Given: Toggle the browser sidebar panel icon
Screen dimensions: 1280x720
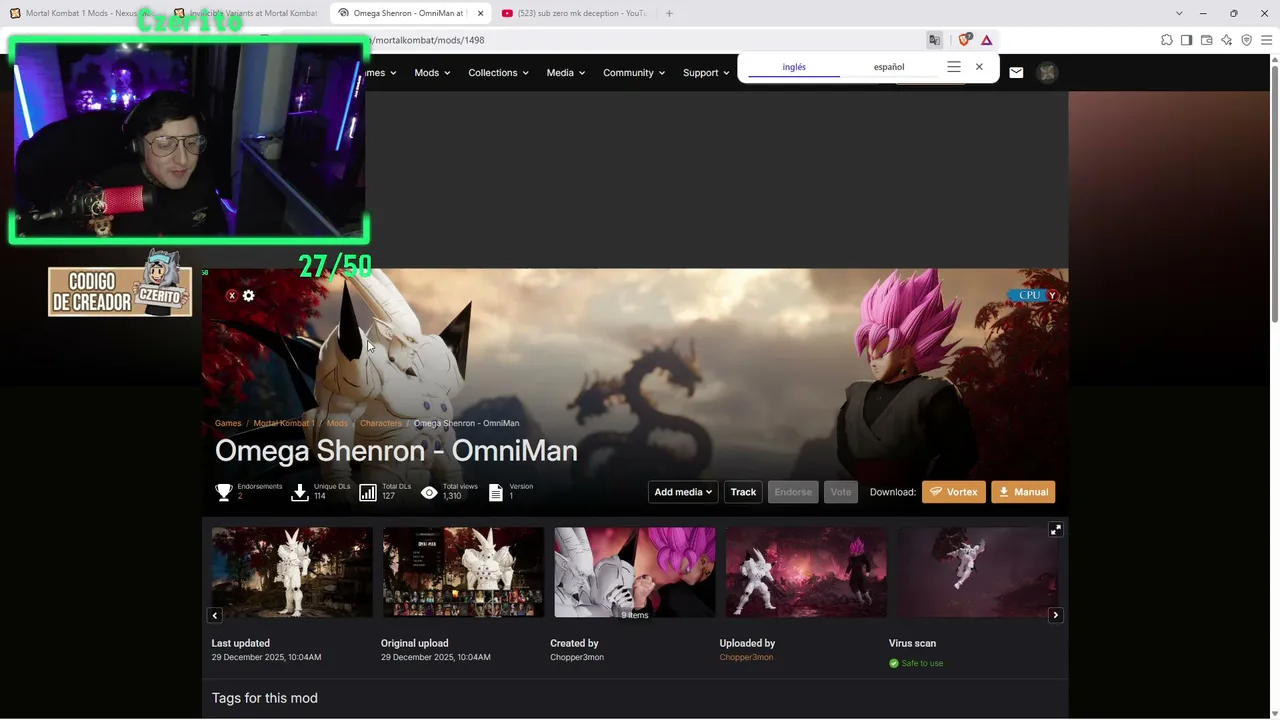Looking at the screenshot, I should coord(1187,40).
